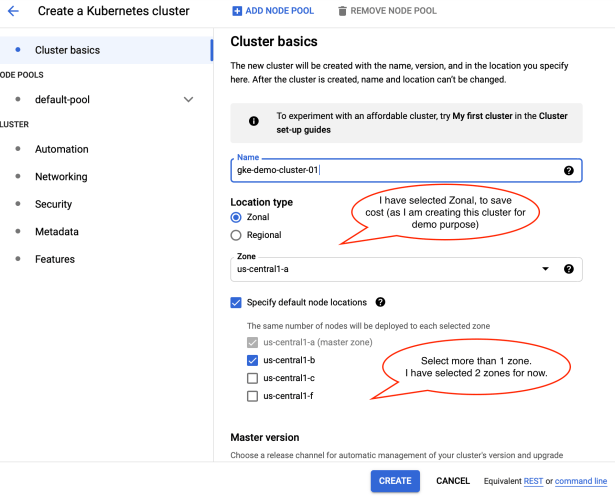Select the Regional location type

click(x=236, y=235)
